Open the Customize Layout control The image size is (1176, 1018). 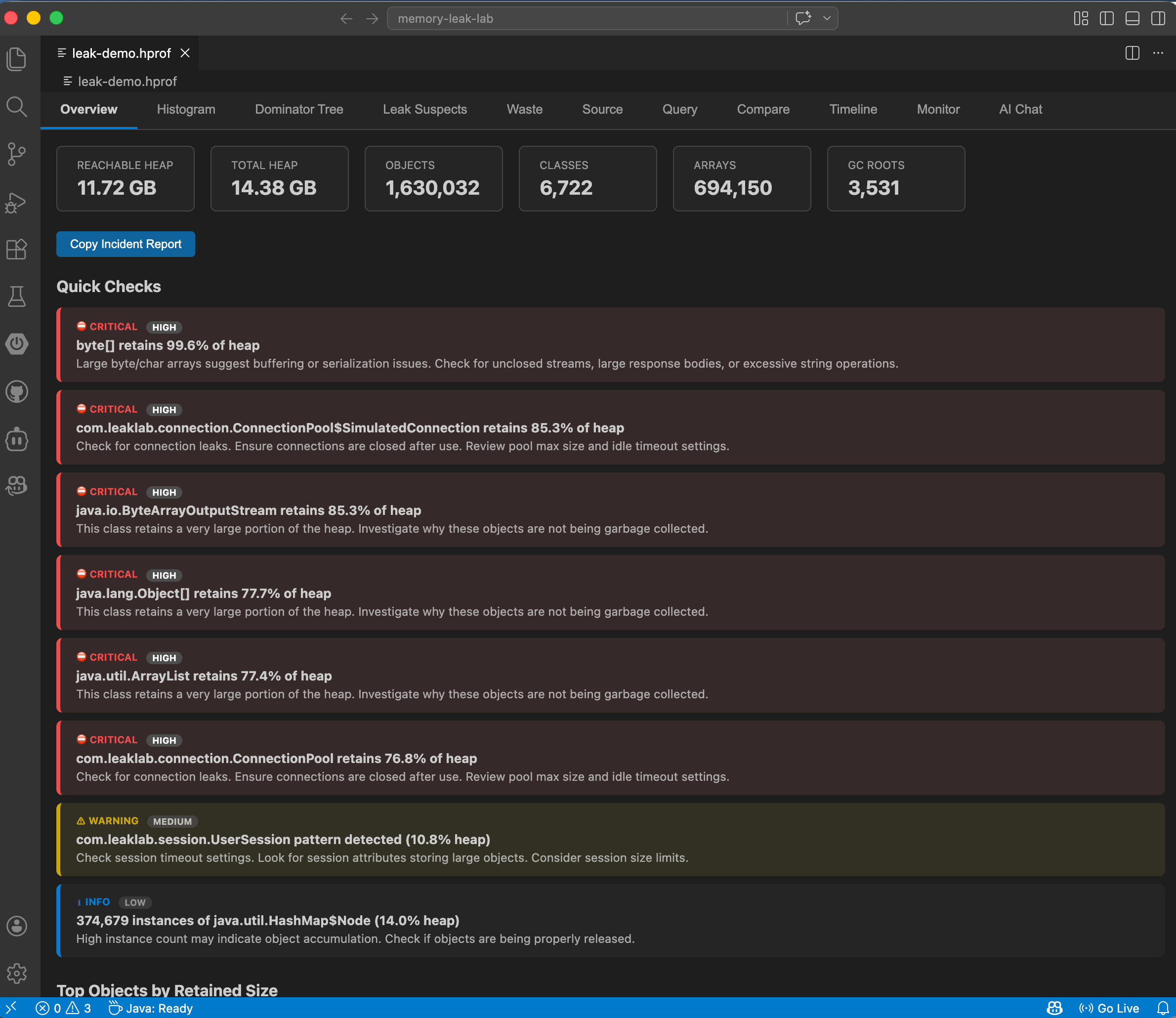click(1081, 19)
